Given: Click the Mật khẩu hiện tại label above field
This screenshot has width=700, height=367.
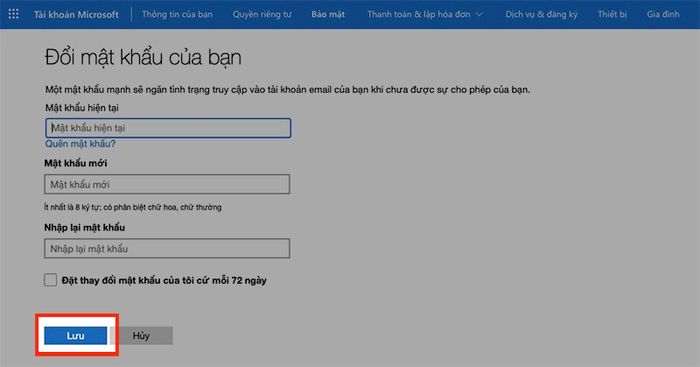Looking at the screenshot, I should [x=82, y=108].
